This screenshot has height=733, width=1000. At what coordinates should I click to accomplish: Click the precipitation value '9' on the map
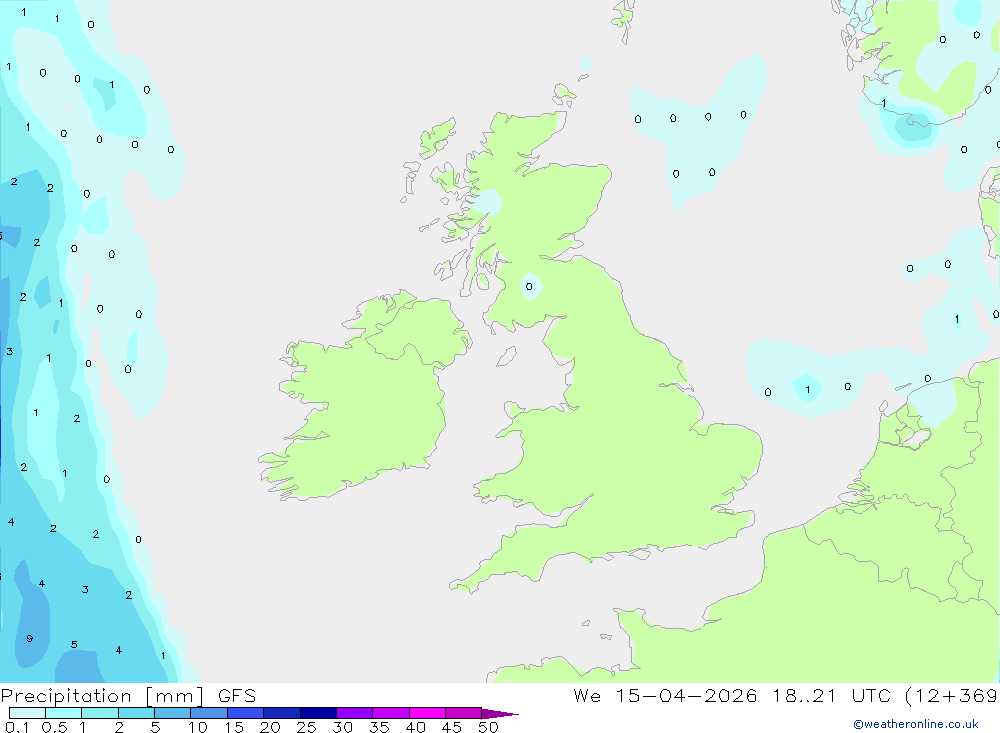(29, 639)
